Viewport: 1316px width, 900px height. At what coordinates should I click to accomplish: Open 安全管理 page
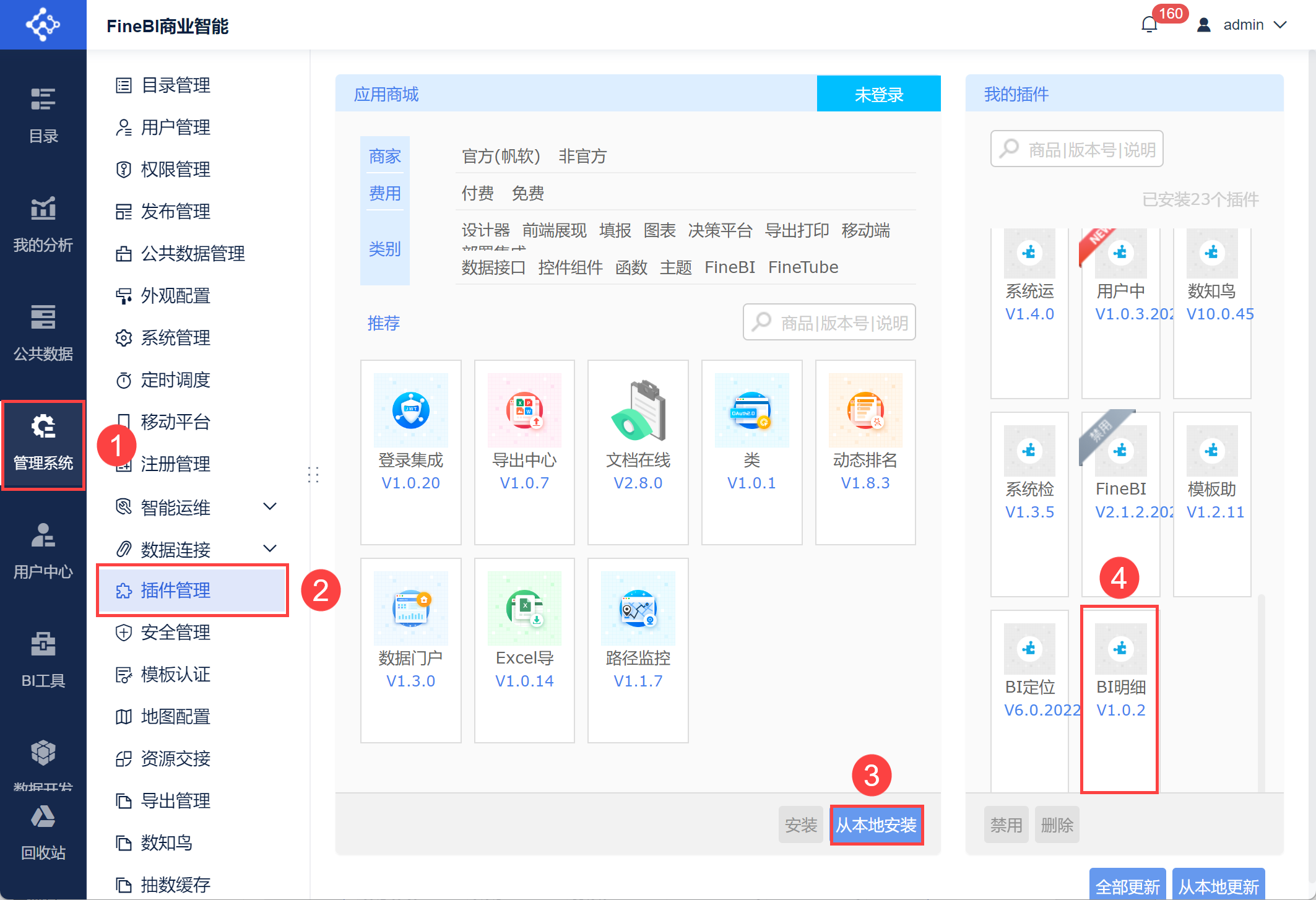163,633
